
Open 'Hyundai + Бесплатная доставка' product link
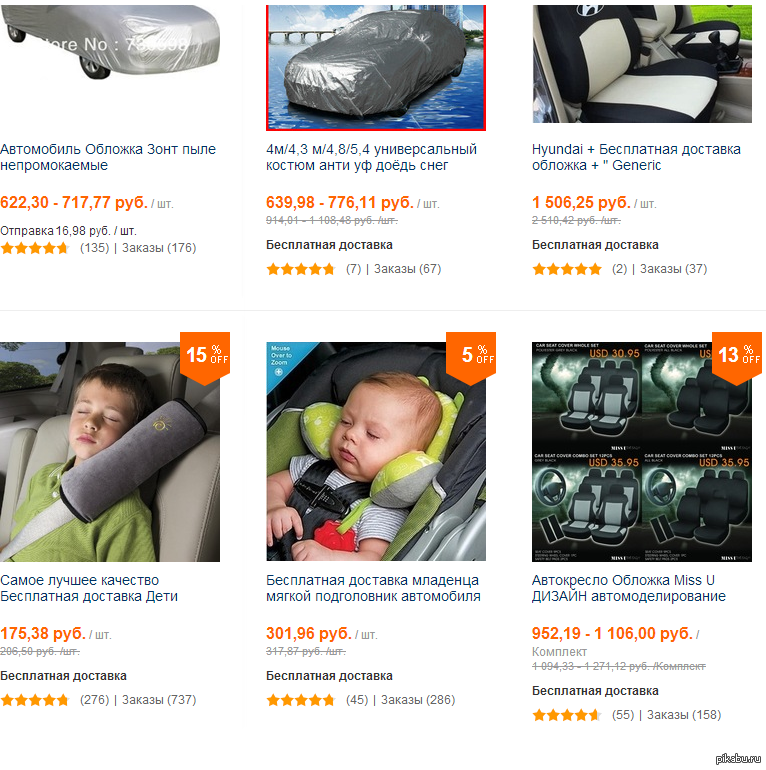point(636,157)
